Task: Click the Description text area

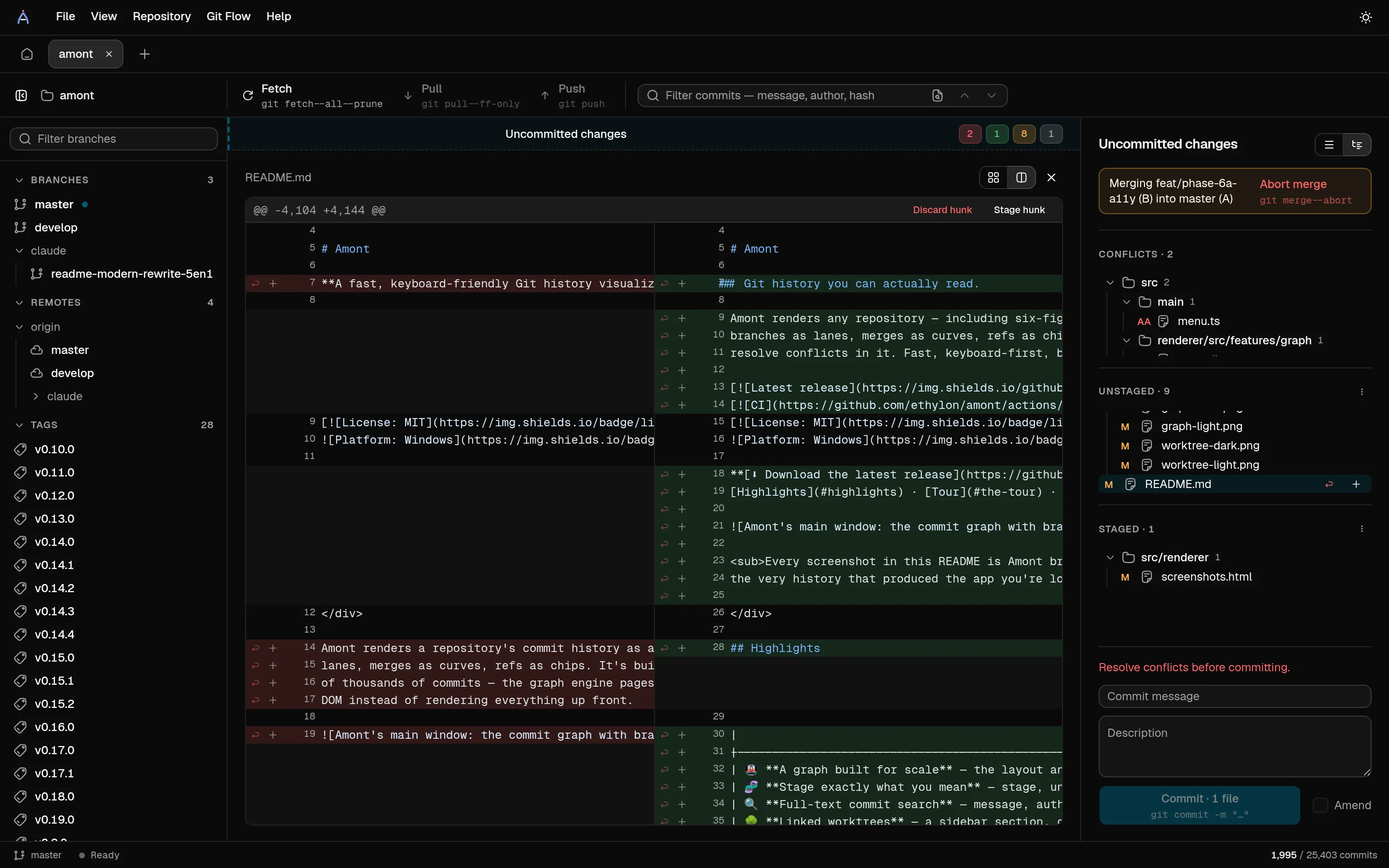Action: point(1235,746)
